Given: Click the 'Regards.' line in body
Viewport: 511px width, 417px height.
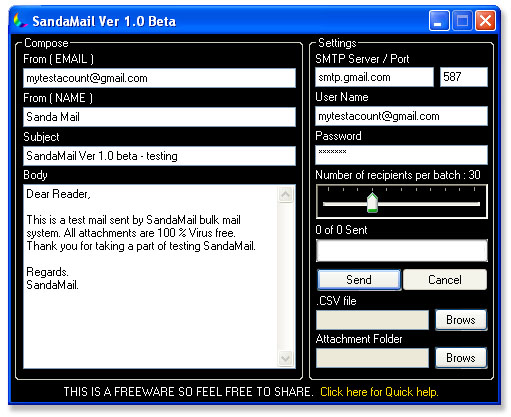Looking at the screenshot, I should [x=47, y=272].
